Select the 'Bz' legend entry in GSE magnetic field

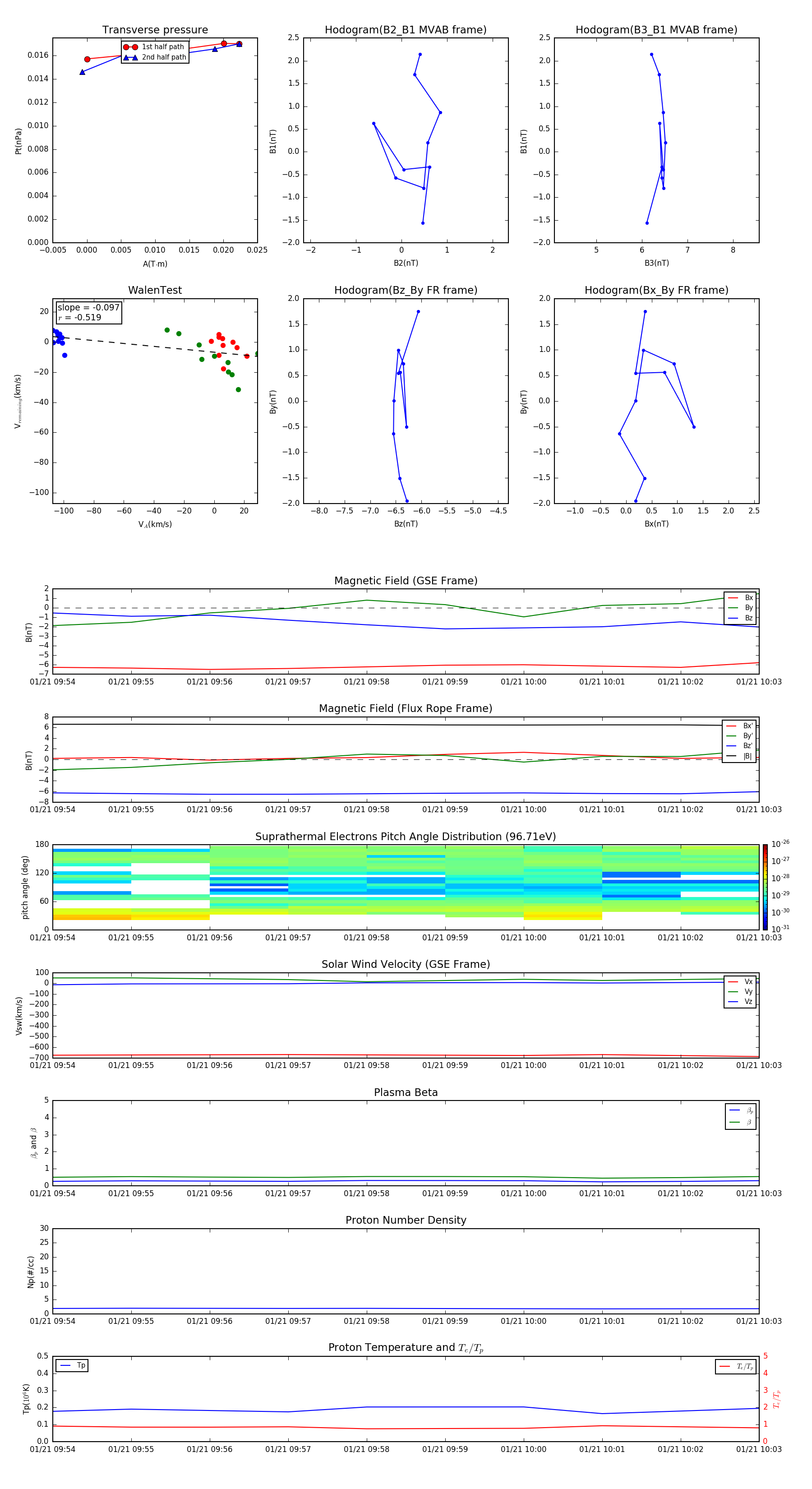pyautogui.click(x=740, y=618)
